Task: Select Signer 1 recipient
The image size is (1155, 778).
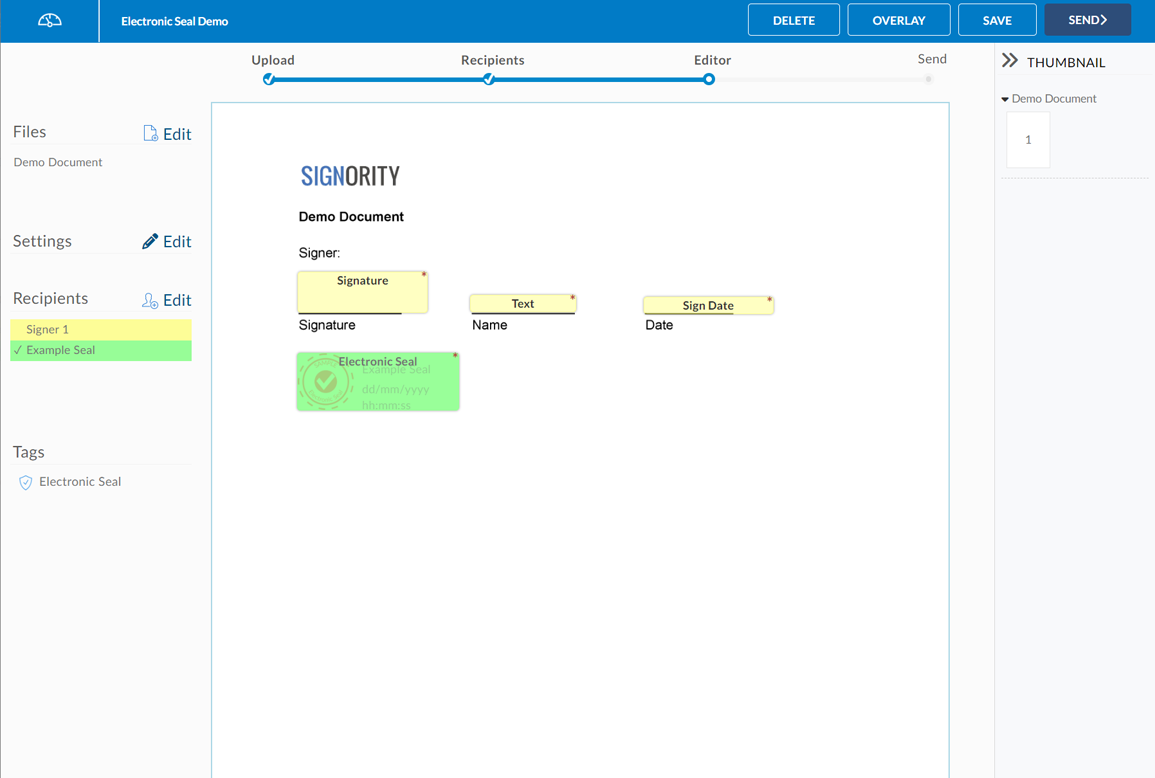Action: [100, 329]
